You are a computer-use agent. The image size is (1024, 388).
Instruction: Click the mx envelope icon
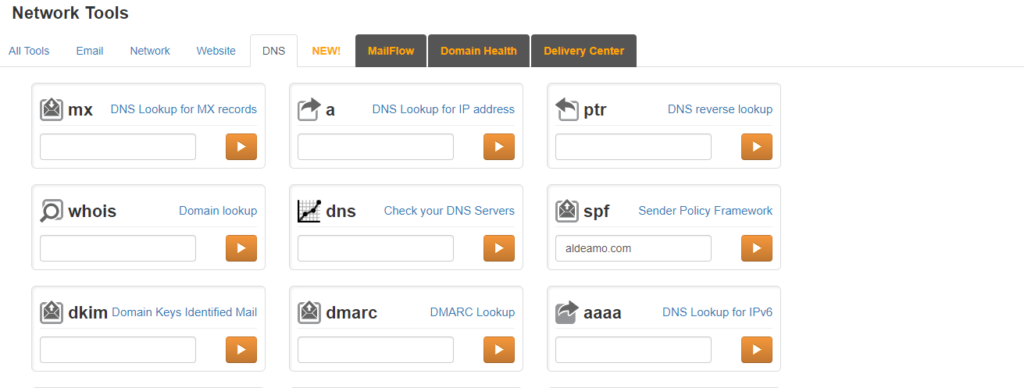52,109
